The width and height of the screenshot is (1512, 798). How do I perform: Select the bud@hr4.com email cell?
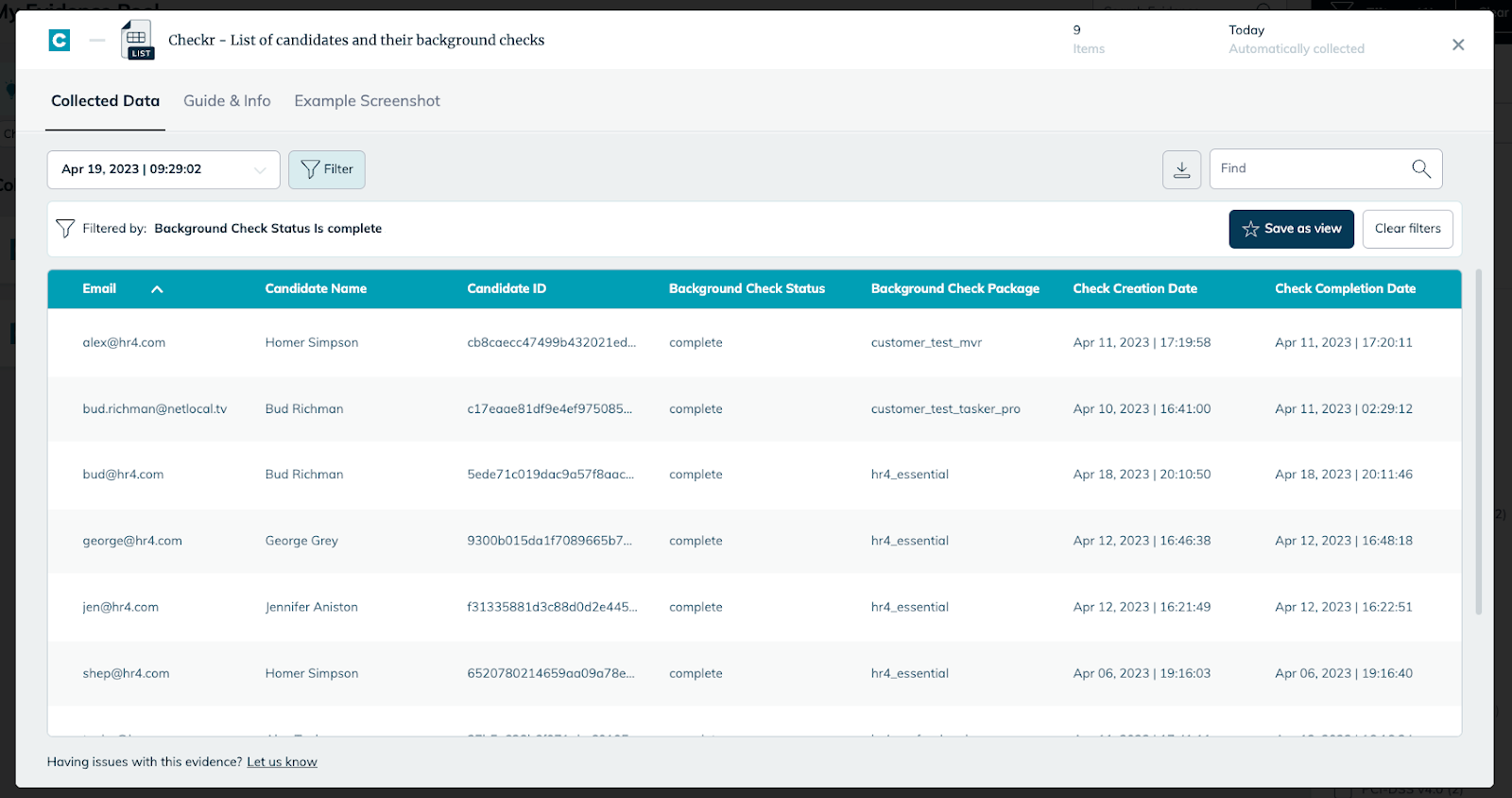pos(123,475)
